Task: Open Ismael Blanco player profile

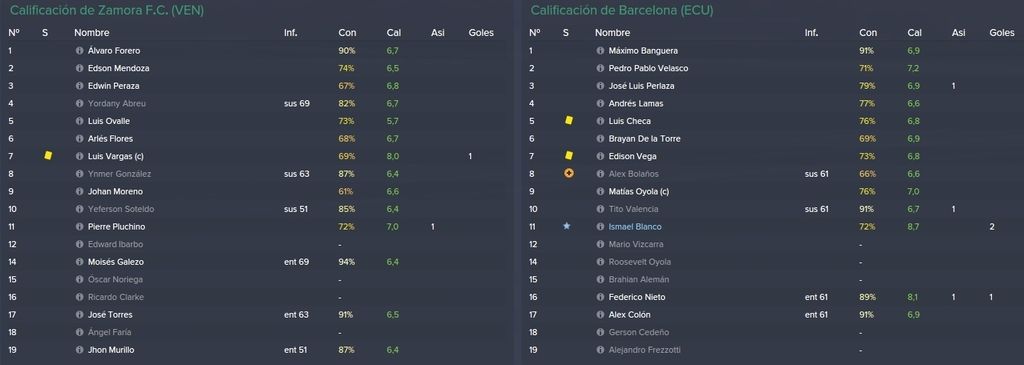Action: pos(635,227)
